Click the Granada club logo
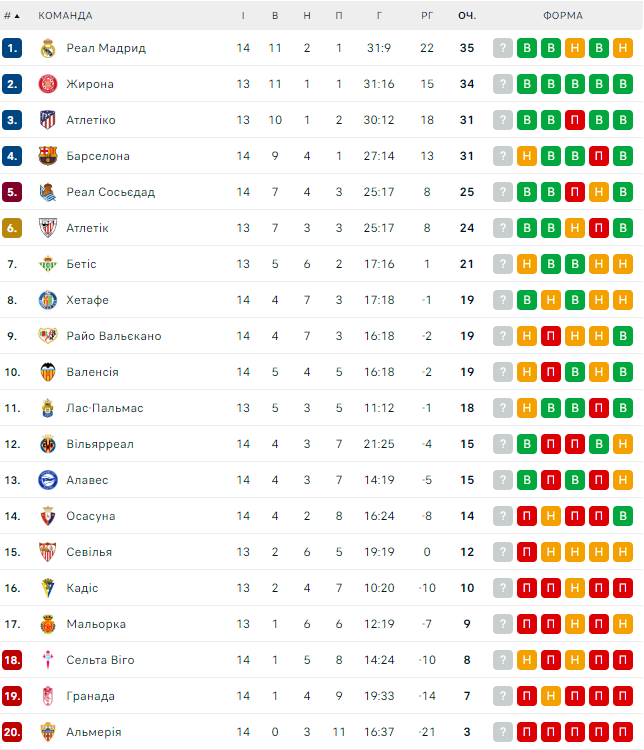This screenshot has width=644, height=750. 47,696
